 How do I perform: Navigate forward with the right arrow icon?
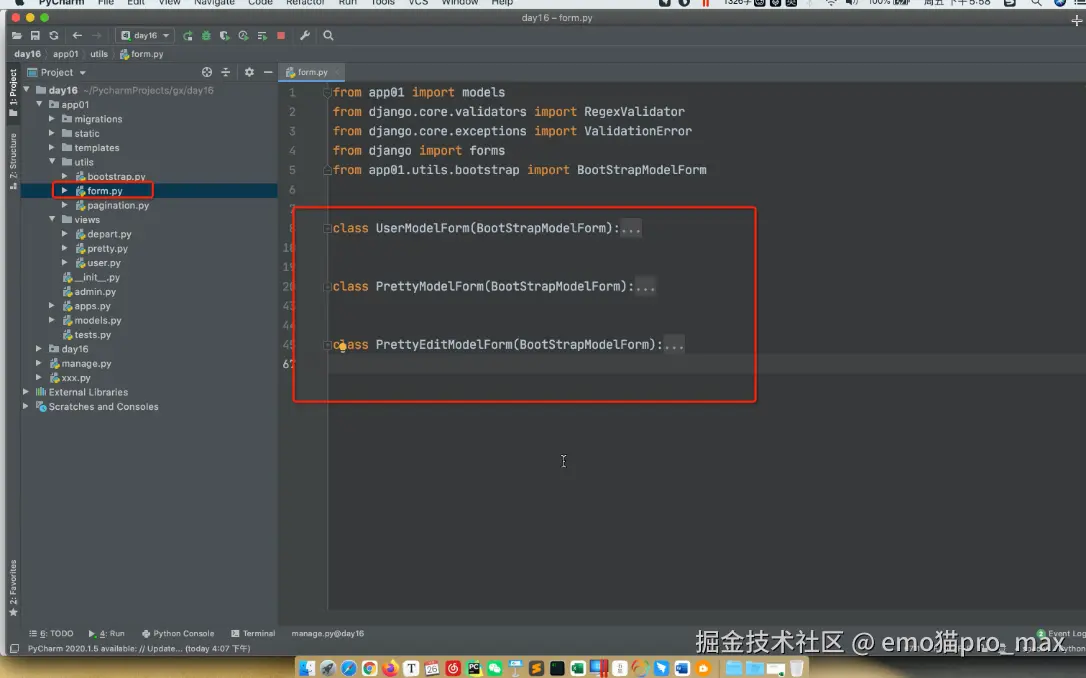click(x=96, y=35)
